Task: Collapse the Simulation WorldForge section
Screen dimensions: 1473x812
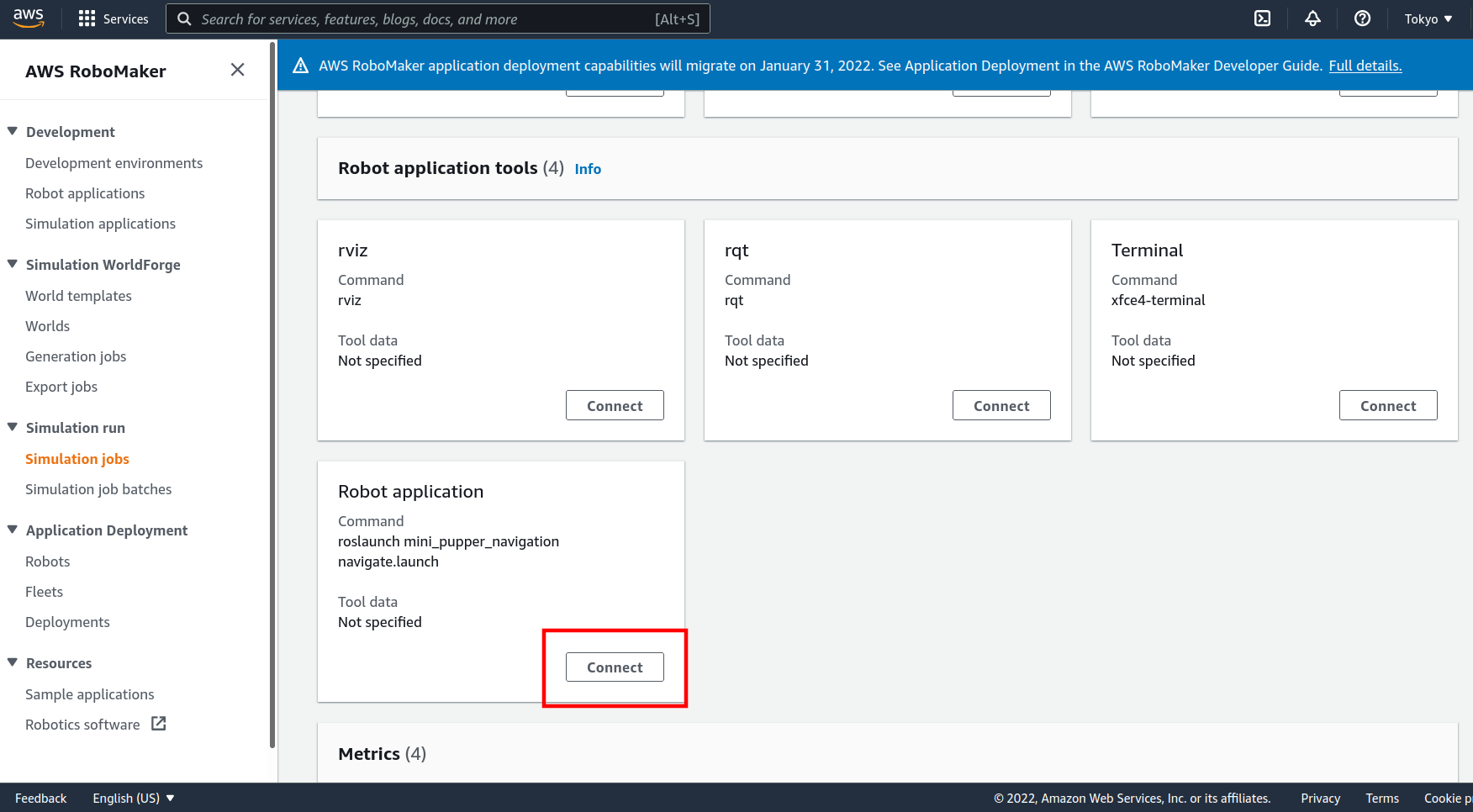Action: 13,264
